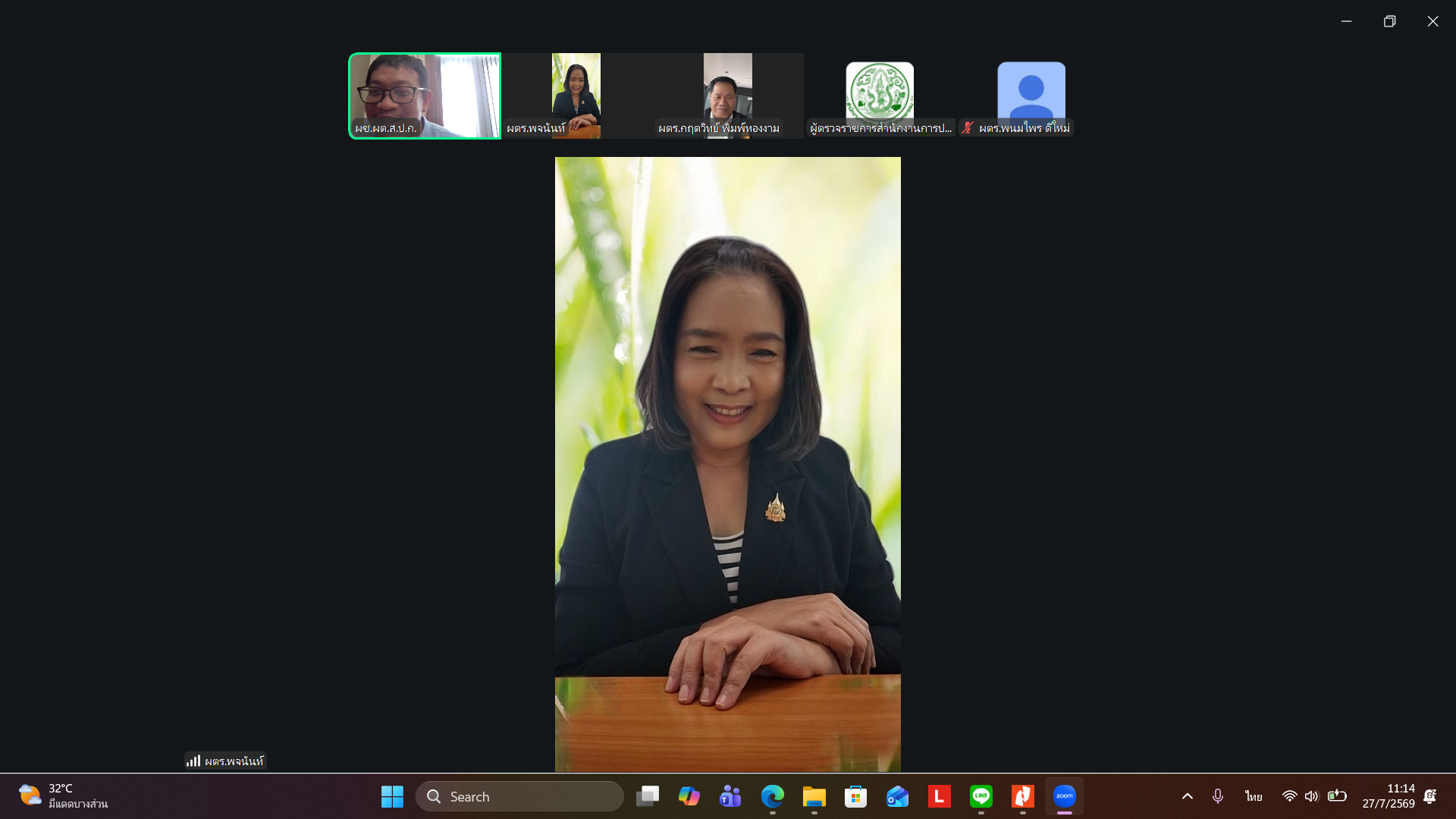The height and width of the screenshot is (819, 1456).
Task: Minimize the Zoom meeting window
Action: 1347,21
